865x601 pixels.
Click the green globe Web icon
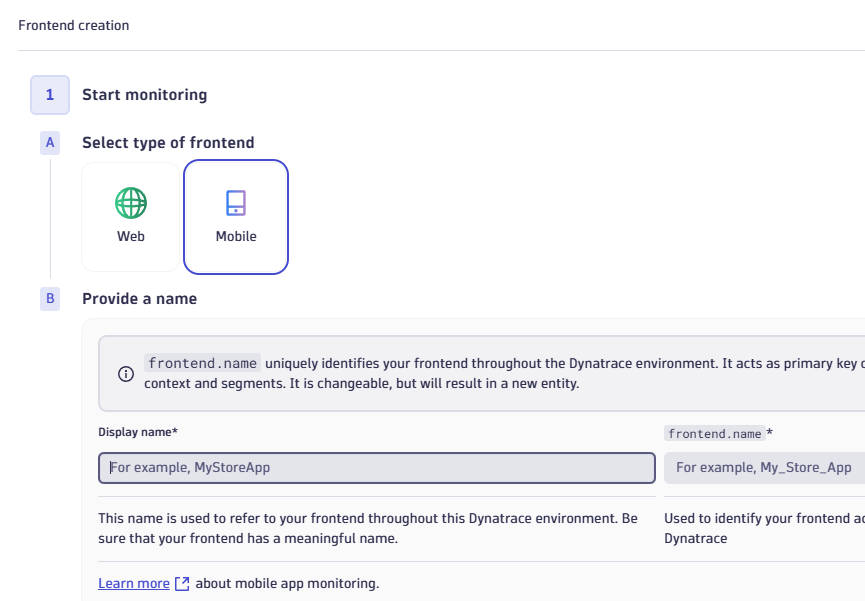point(131,203)
